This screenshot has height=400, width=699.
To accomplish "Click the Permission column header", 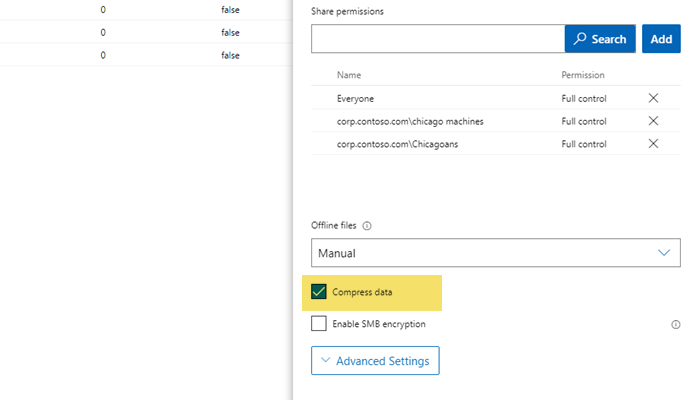I will coord(583,75).
